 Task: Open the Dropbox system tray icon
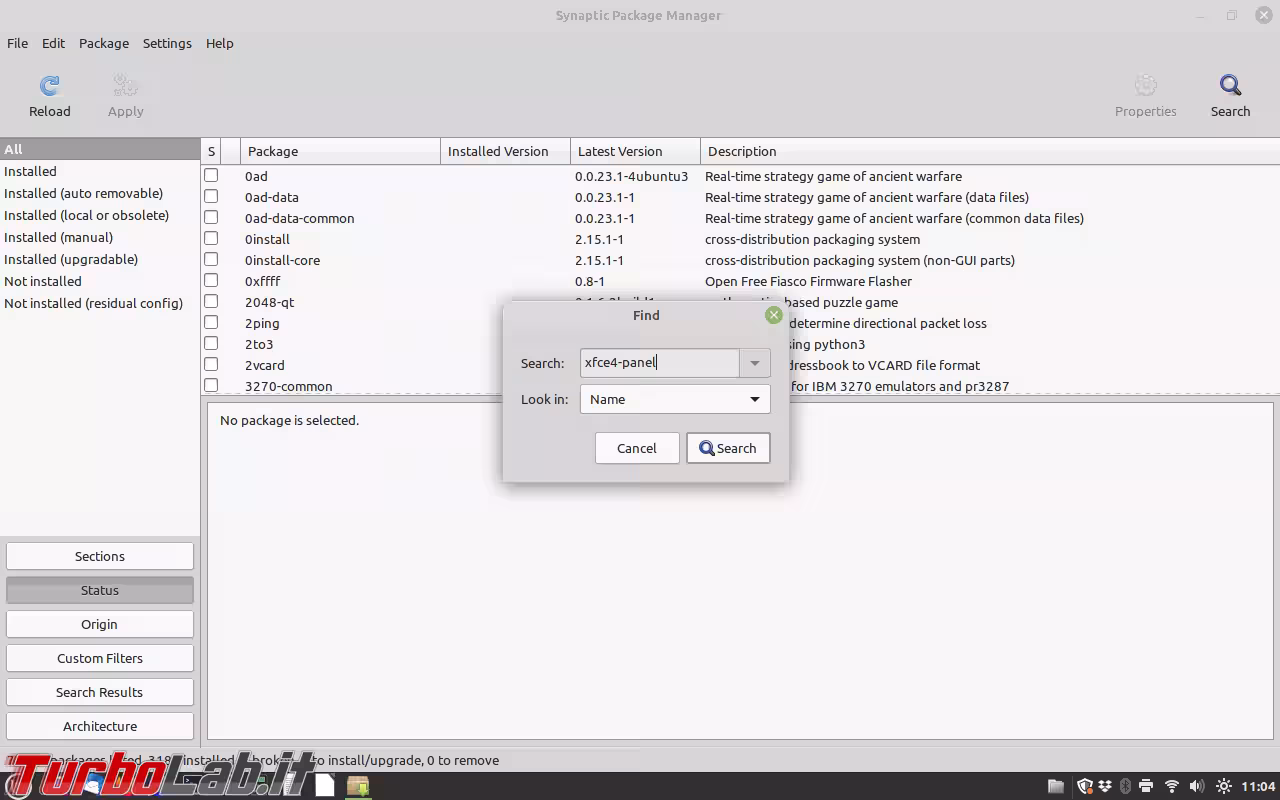1104,786
